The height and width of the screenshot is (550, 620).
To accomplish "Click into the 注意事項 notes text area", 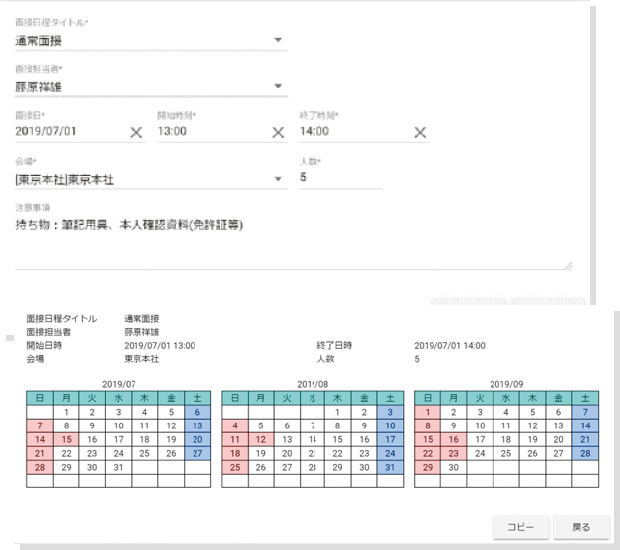I will (x=290, y=245).
